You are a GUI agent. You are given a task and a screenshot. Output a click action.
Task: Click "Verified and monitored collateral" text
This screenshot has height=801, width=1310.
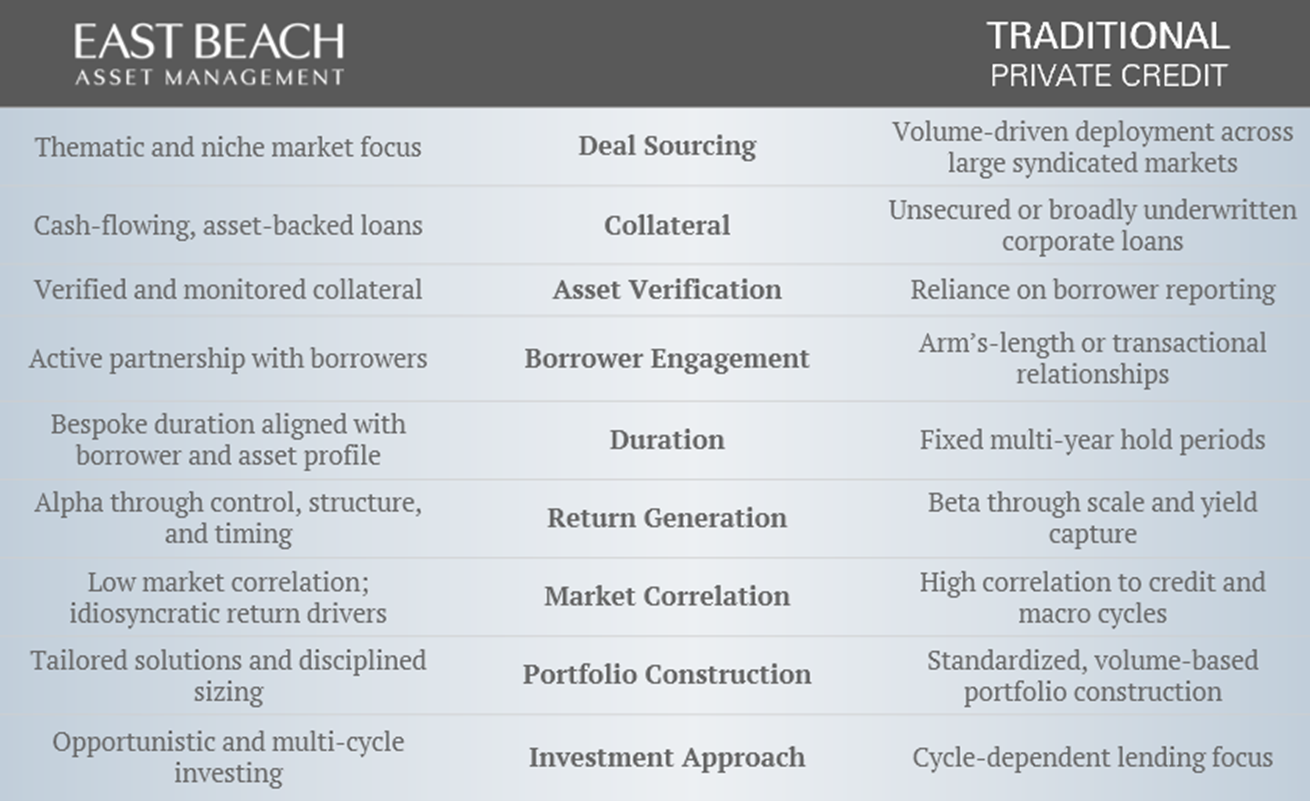(x=228, y=290)
